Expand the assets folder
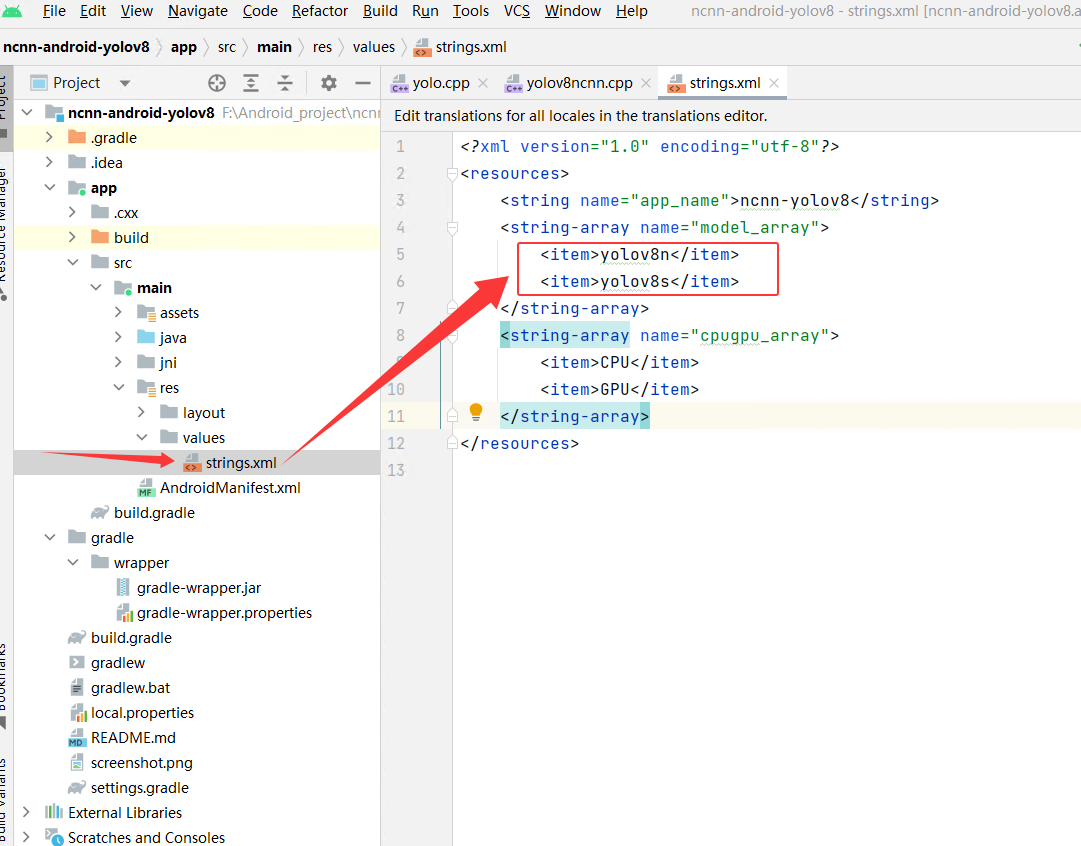This screenshot has height=846, width=1081. (119, 313)
